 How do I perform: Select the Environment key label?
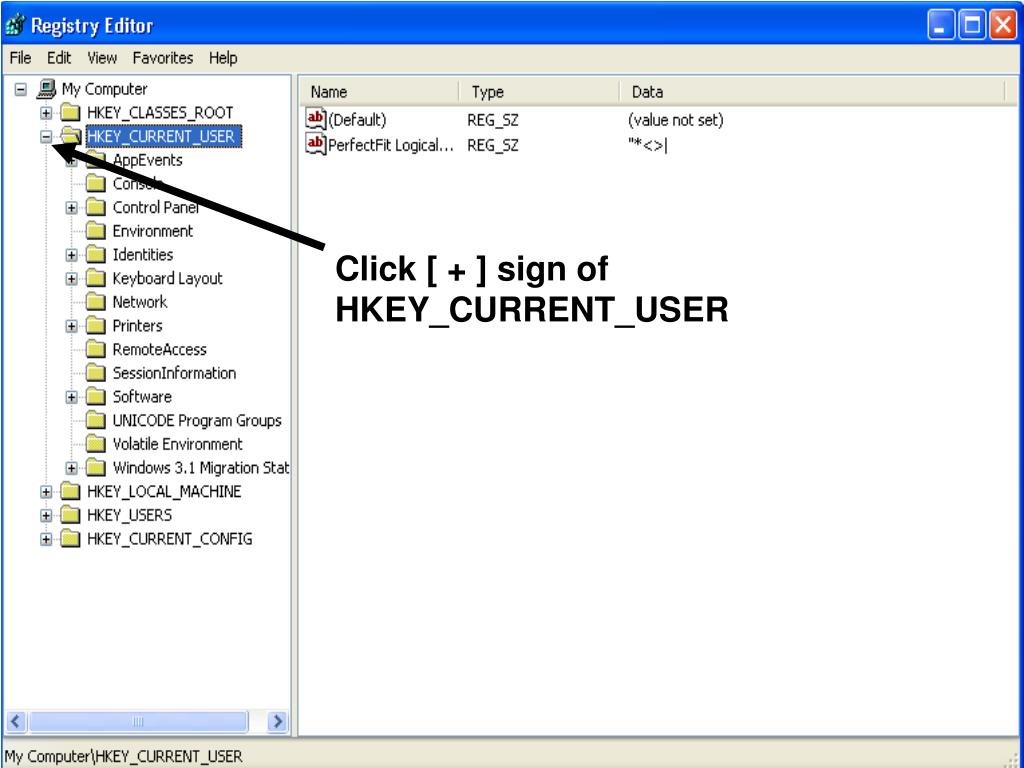pyautogui.click(x=153, y=231)
